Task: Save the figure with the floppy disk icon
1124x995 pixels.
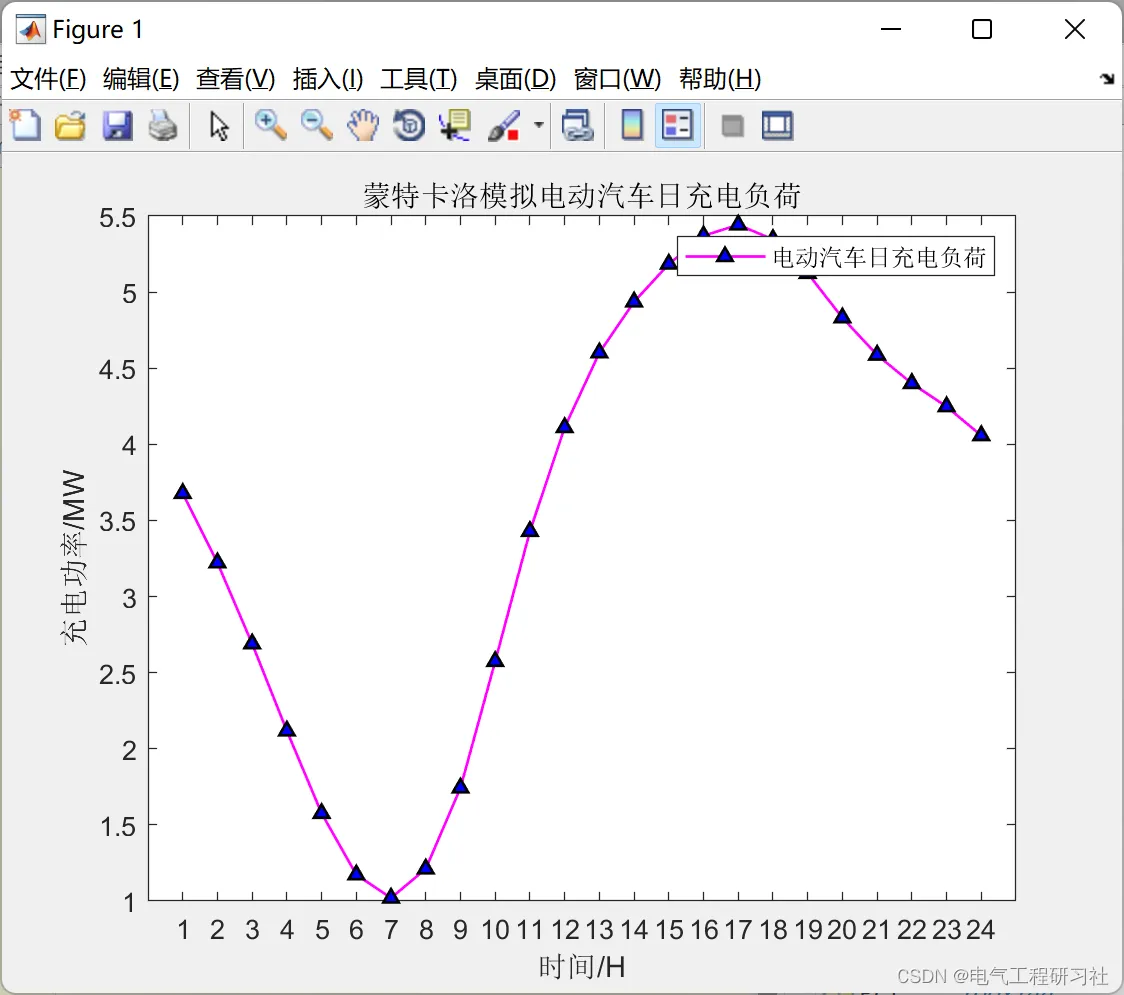Action: click(117, 125)
